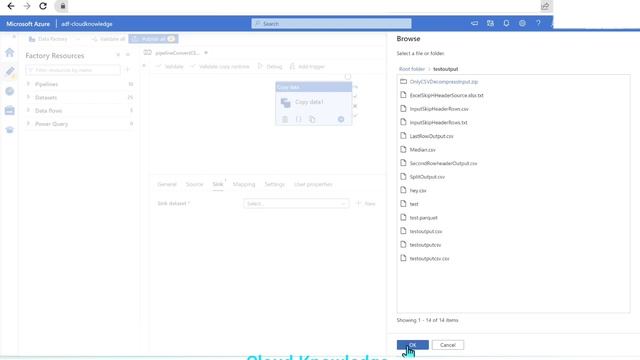
Task: Expand the Pipelines tree node
Action: pyautogui.click(x=28, y=84)
